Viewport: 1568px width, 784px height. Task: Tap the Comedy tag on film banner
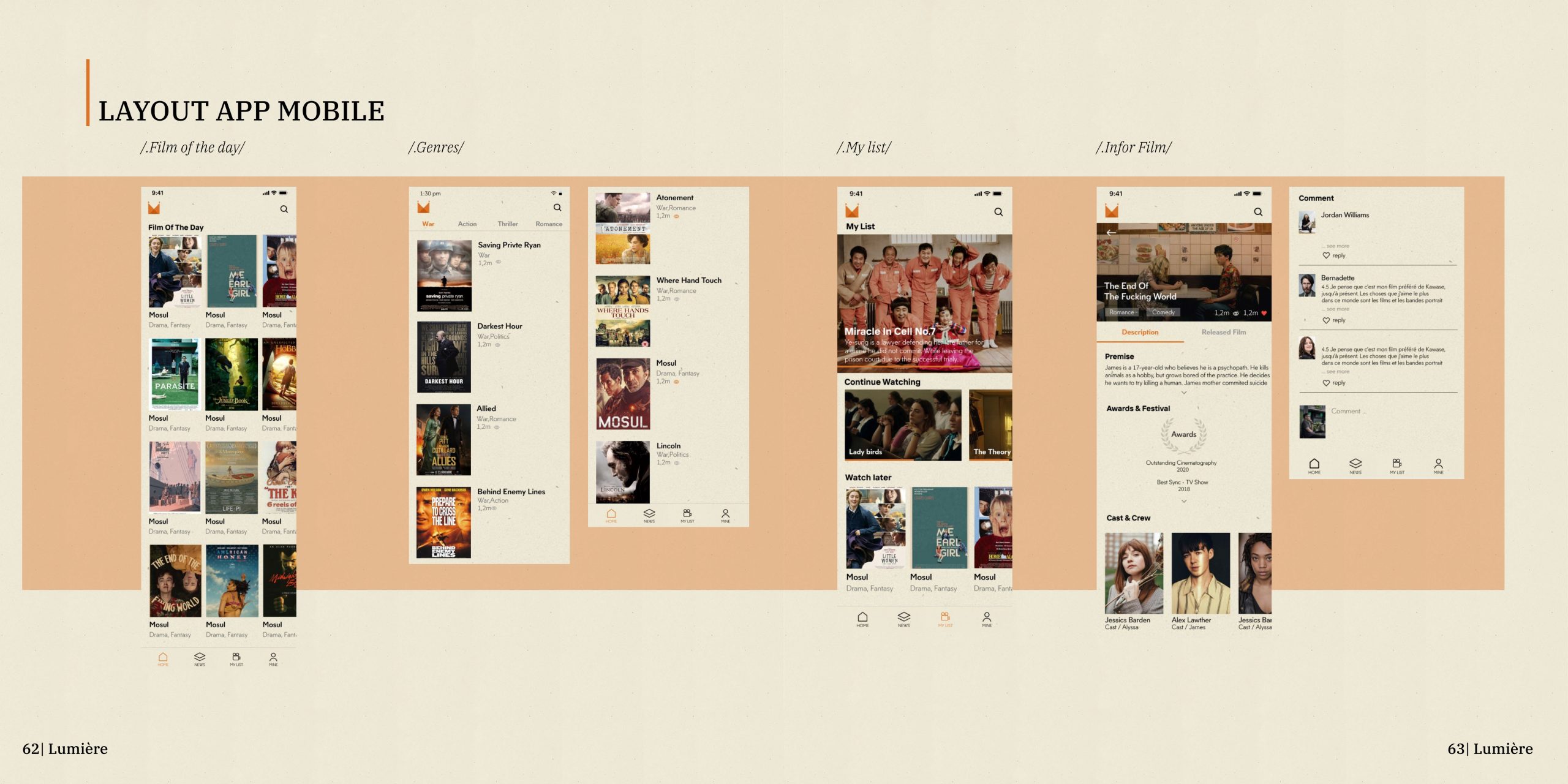click(x=1163, y=312)
